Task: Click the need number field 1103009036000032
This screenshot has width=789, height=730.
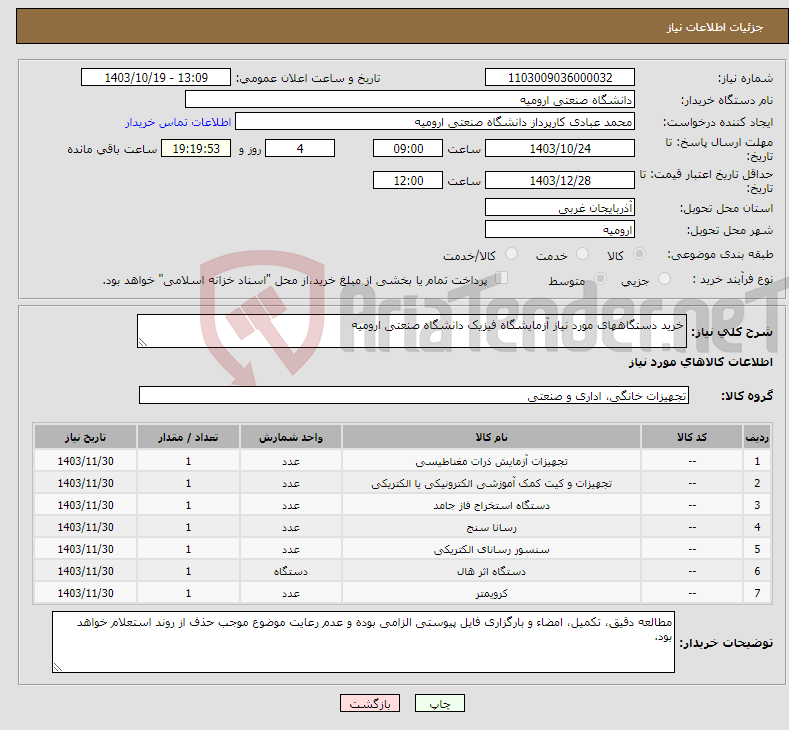Action: (560, 77)
